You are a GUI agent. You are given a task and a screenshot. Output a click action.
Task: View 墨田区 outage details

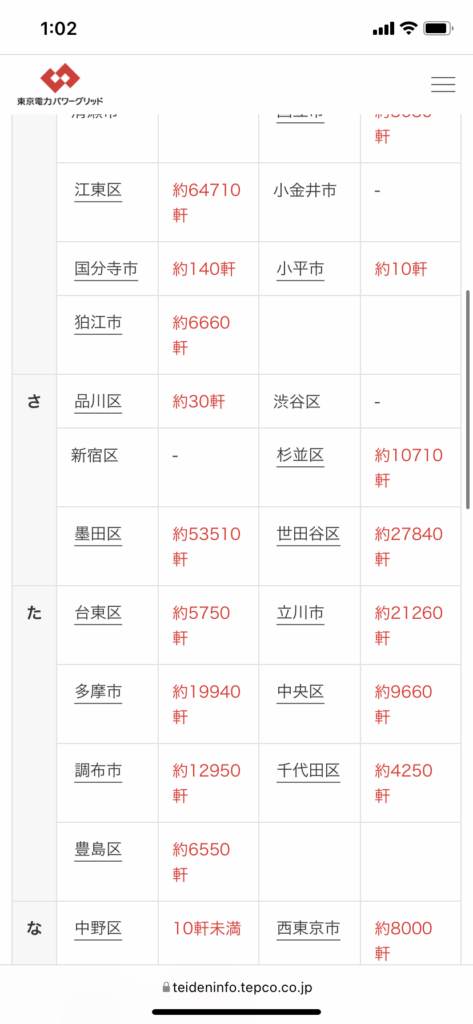click(98, 534)
